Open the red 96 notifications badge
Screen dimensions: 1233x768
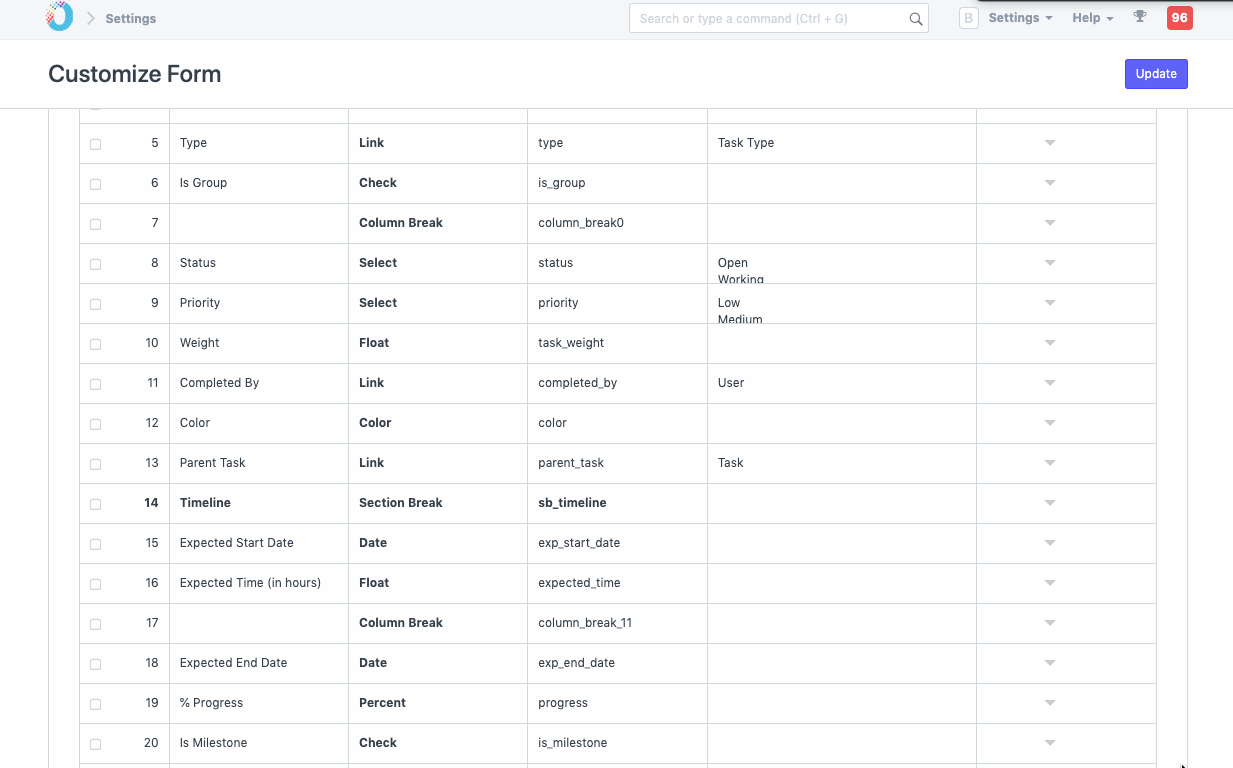pos(1179,18)
